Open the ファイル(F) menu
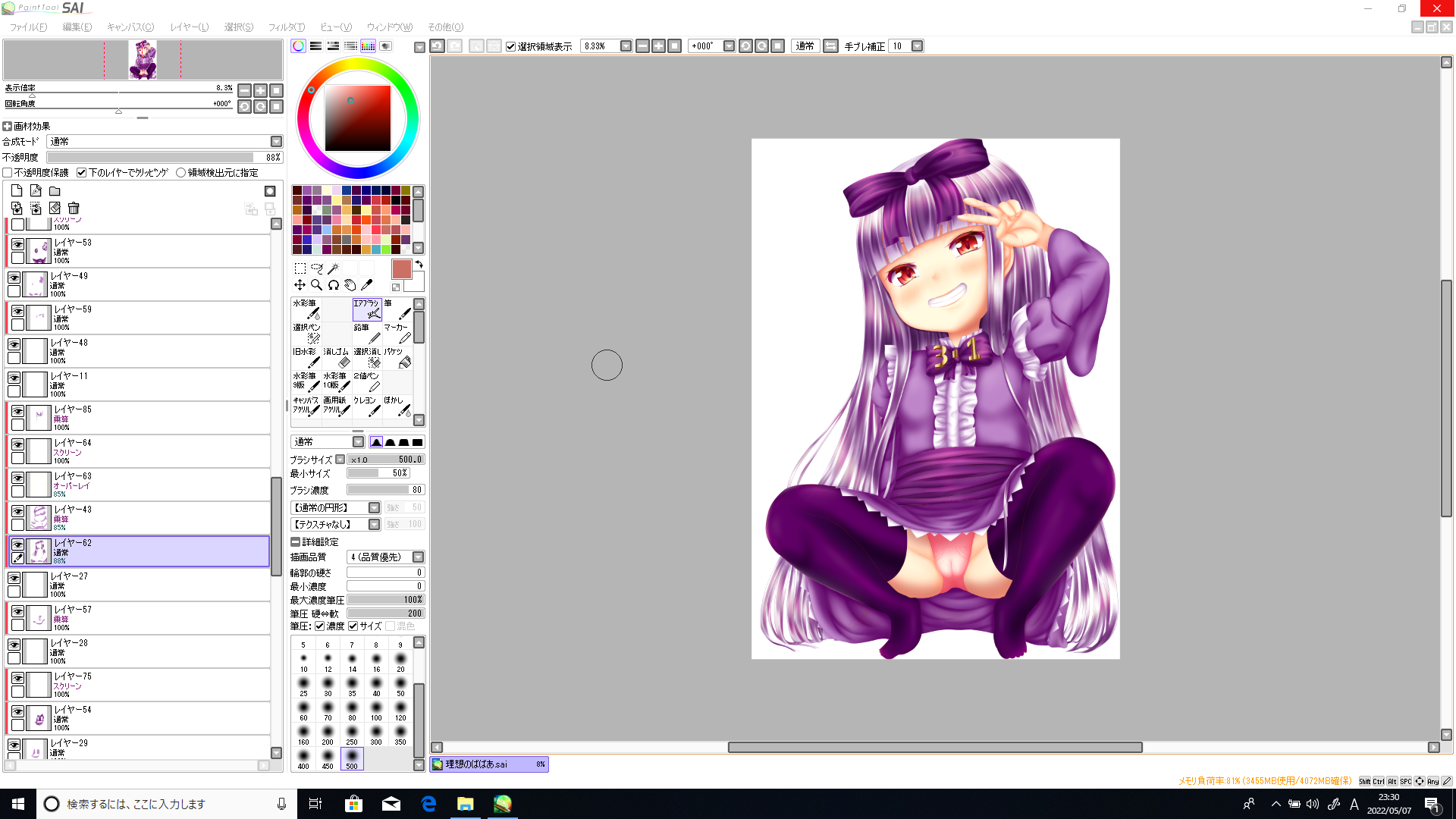This screenshot has height=819, width=1456. tap(27, 27)
